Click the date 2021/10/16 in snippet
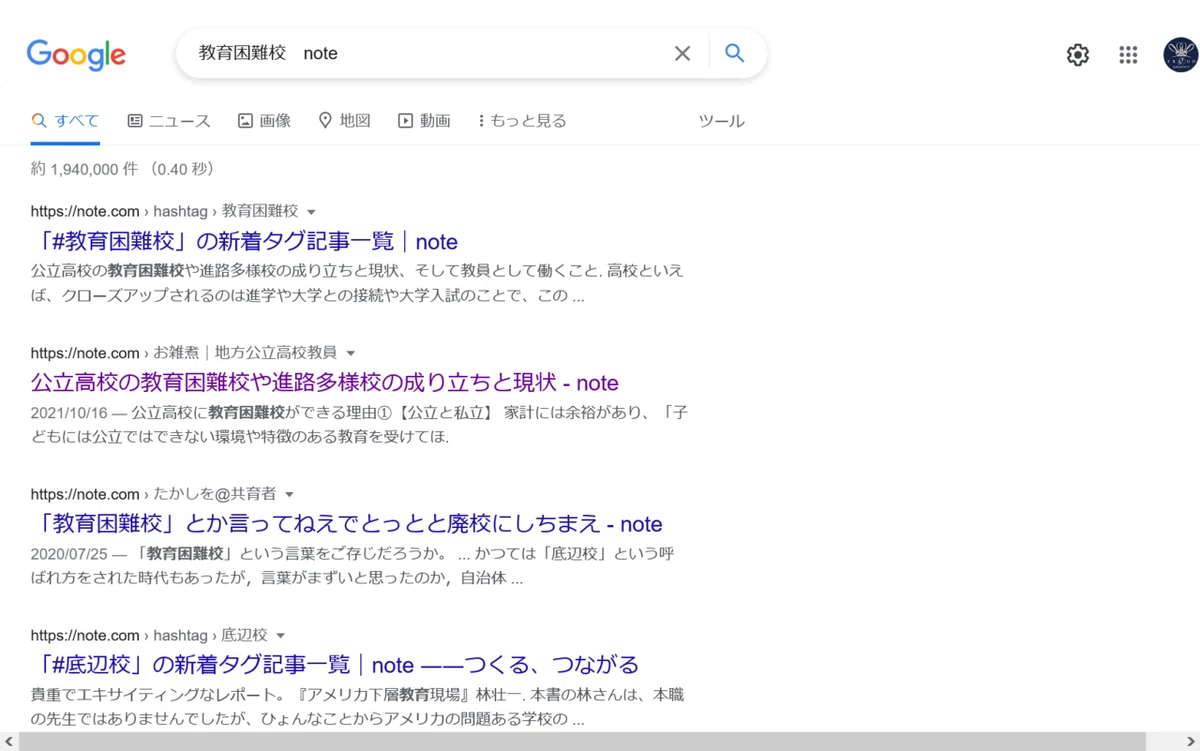The image size is (1200, 751). coord(68,412)
